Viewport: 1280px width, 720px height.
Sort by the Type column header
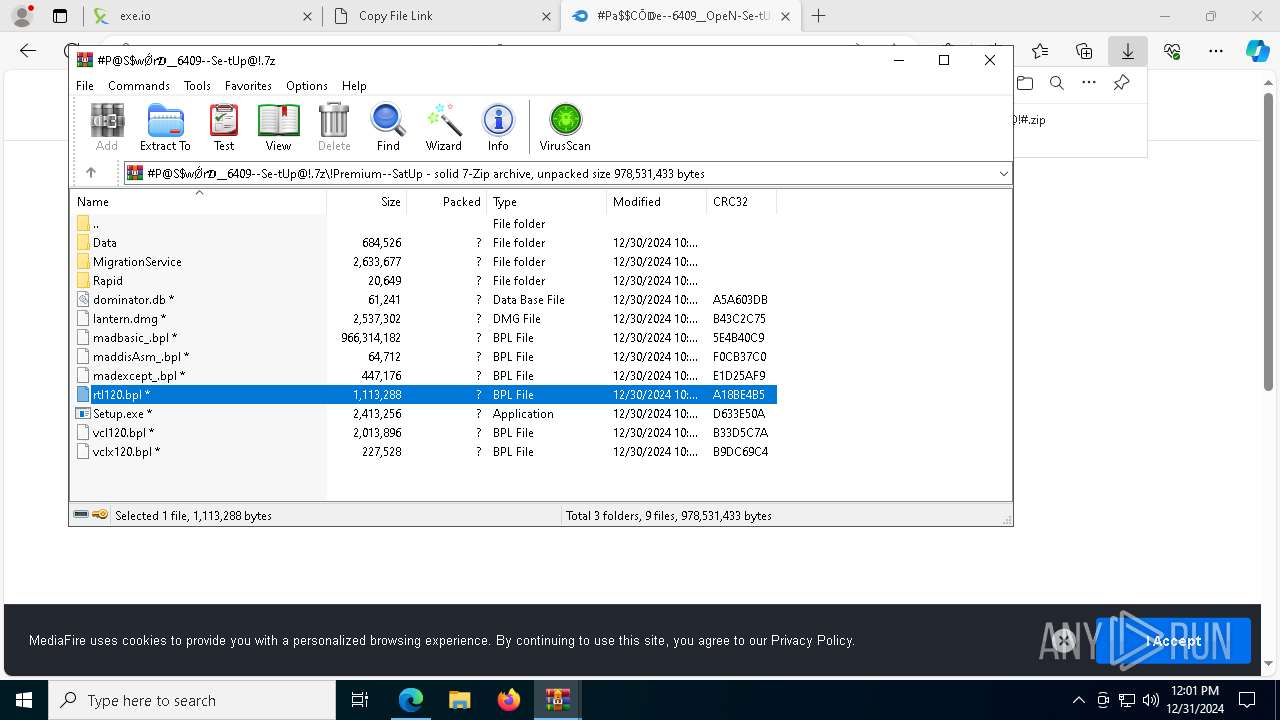(x=547, y=202)
